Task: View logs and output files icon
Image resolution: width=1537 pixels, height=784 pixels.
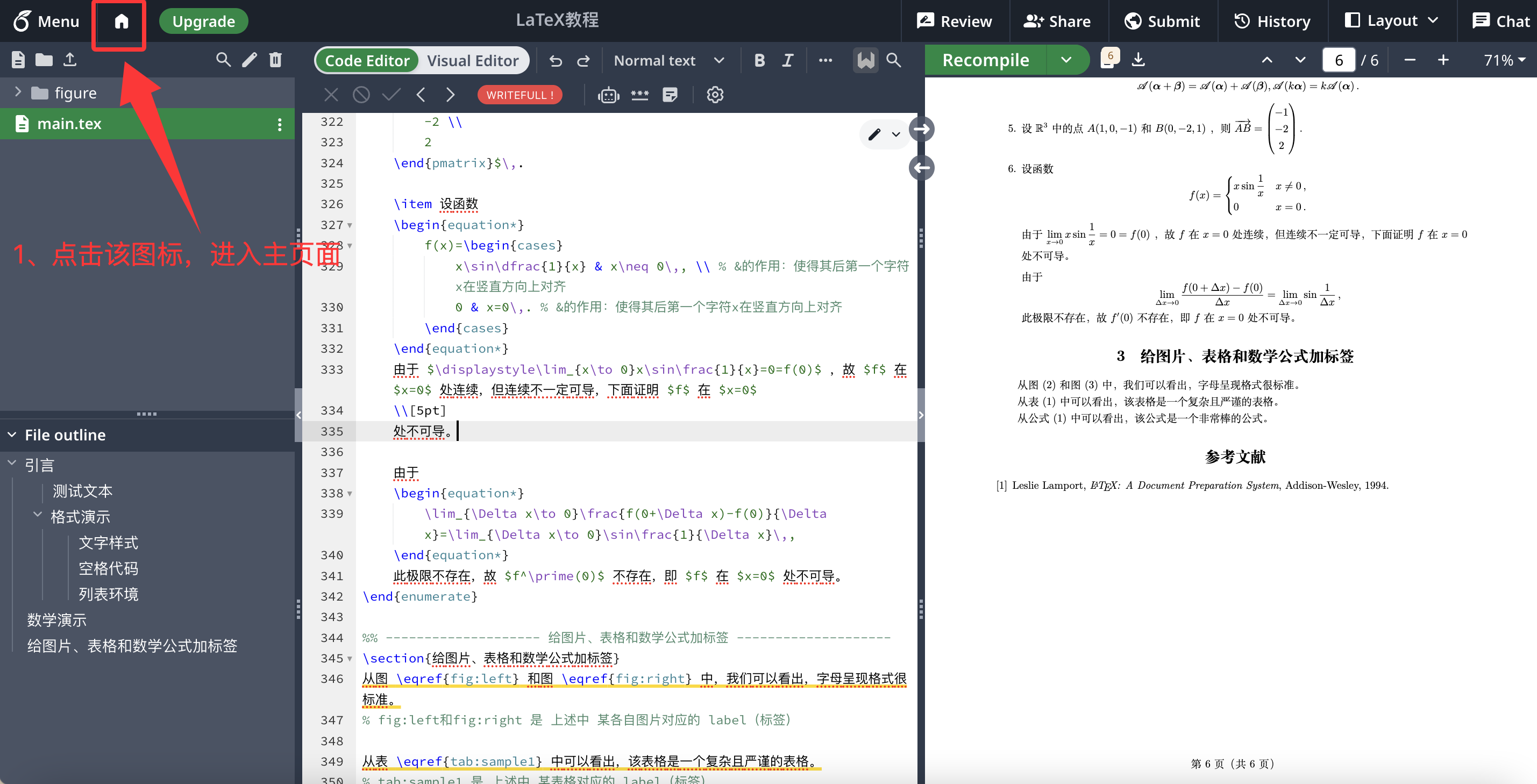Action: (x=1109, y=59)
